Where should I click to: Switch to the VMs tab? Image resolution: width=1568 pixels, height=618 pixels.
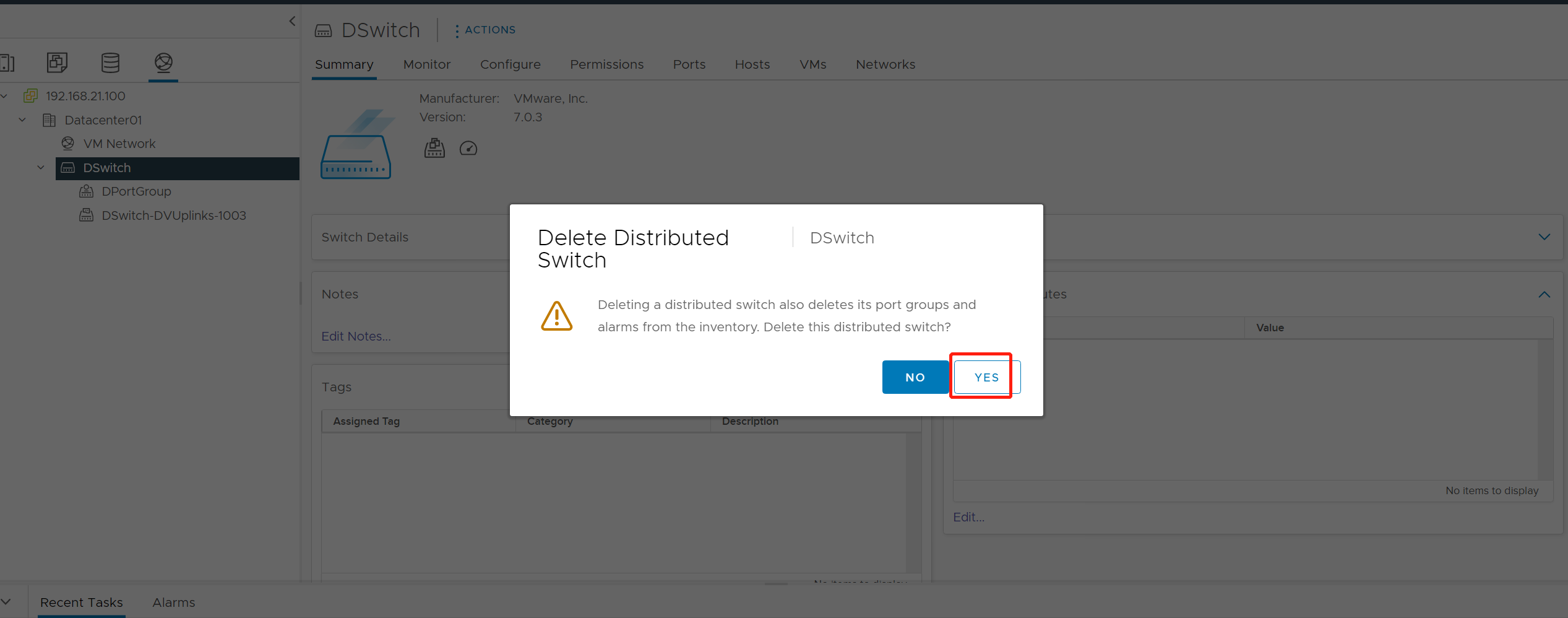813,64
